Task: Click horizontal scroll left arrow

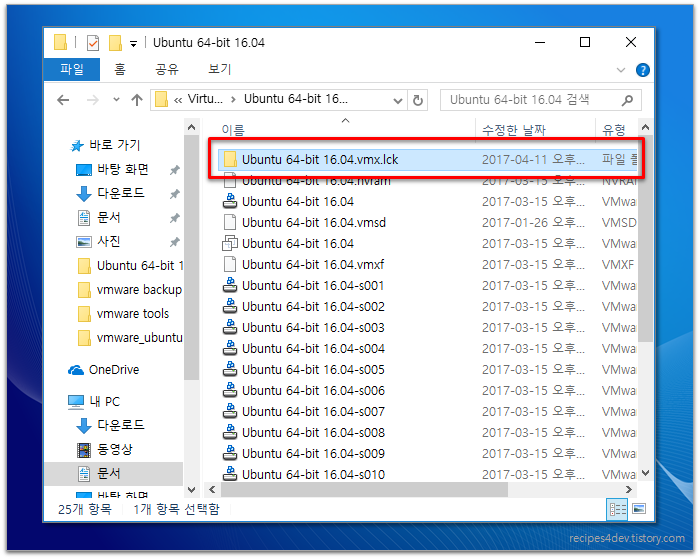Action: 212,490
